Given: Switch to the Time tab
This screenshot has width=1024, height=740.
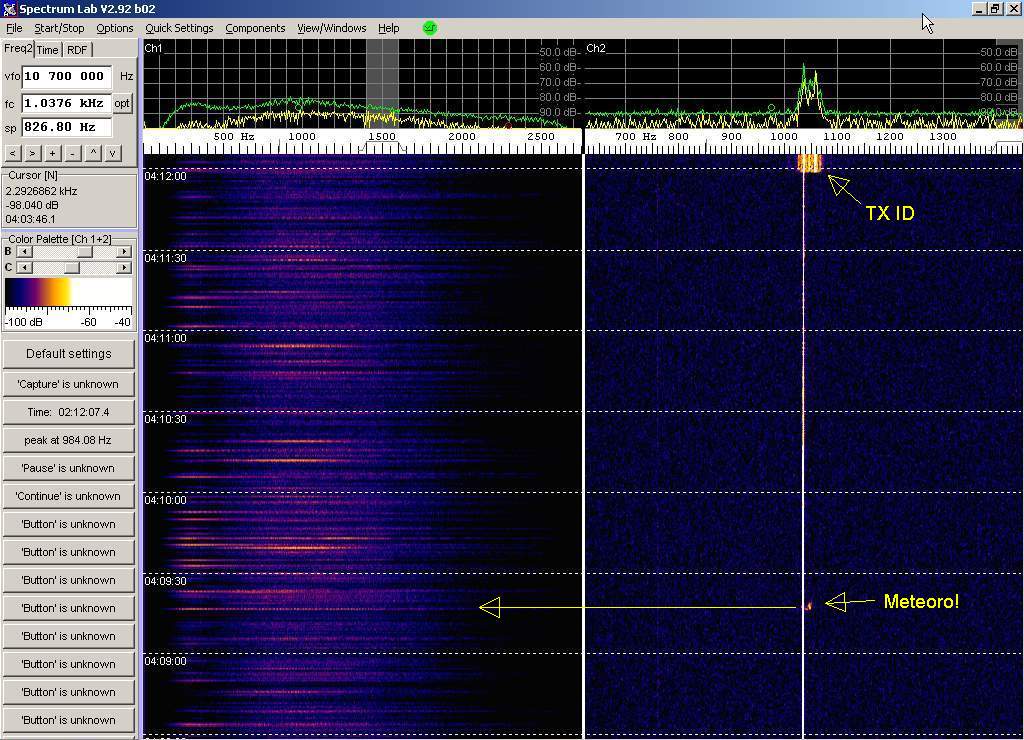Looking at the screenshot, I should coord(48,50).
